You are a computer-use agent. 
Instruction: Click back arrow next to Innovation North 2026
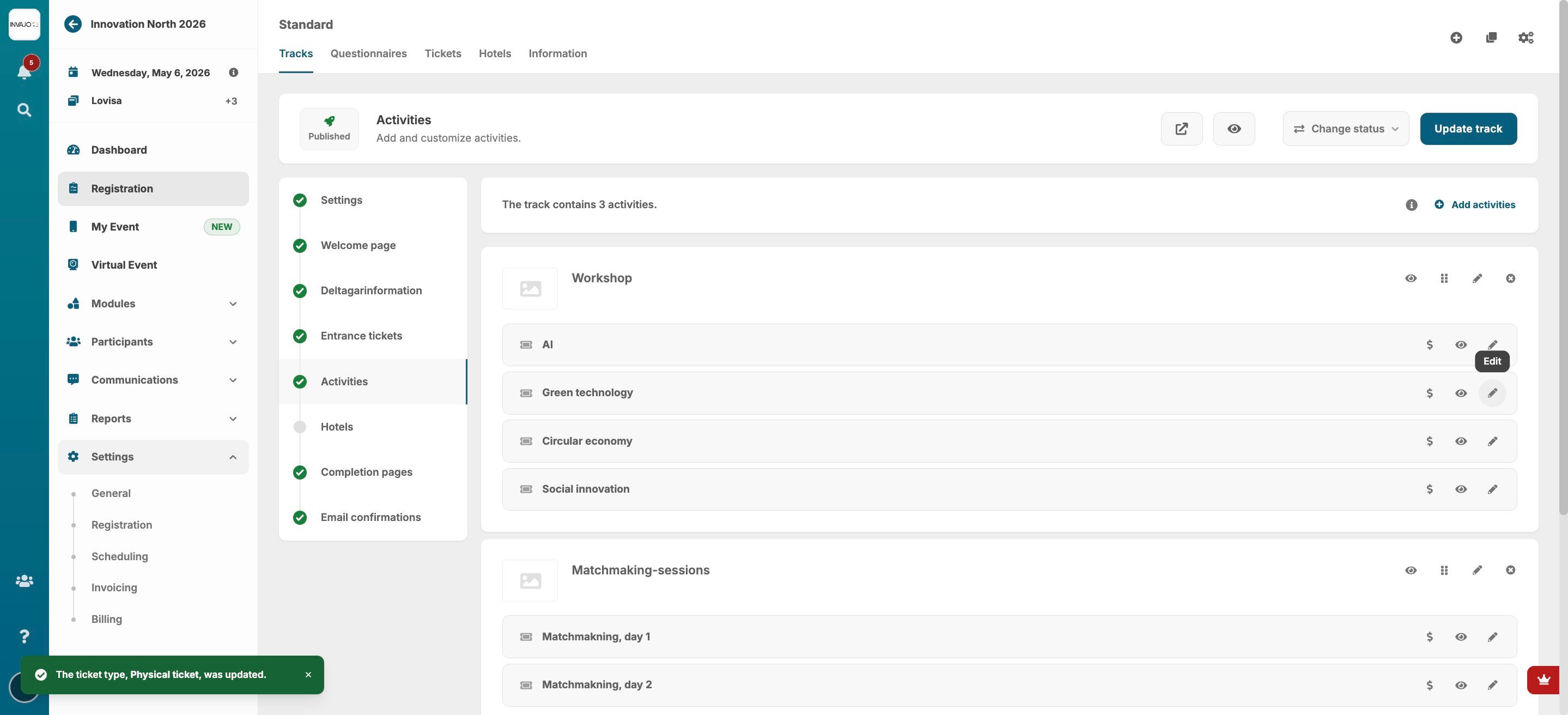point(72,24)
